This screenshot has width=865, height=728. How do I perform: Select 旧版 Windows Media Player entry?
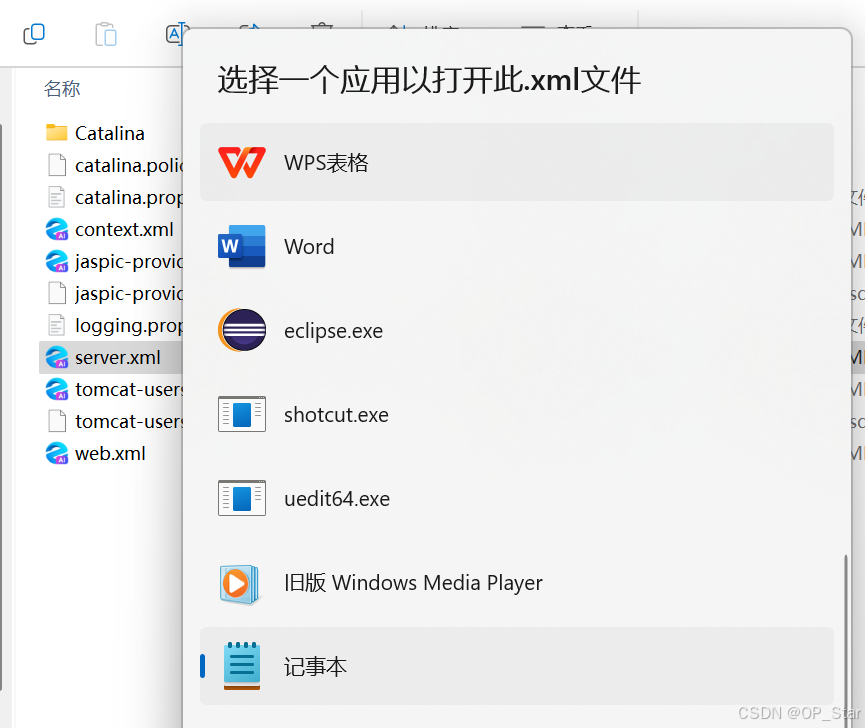click(517, 582)
